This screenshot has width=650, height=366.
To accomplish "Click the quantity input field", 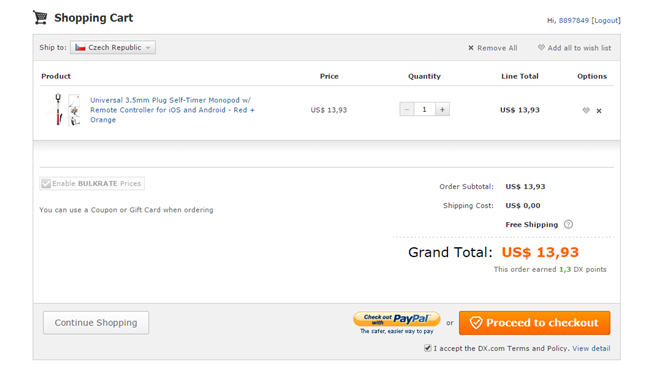I will pyautogui.click(x=424, y=109).
